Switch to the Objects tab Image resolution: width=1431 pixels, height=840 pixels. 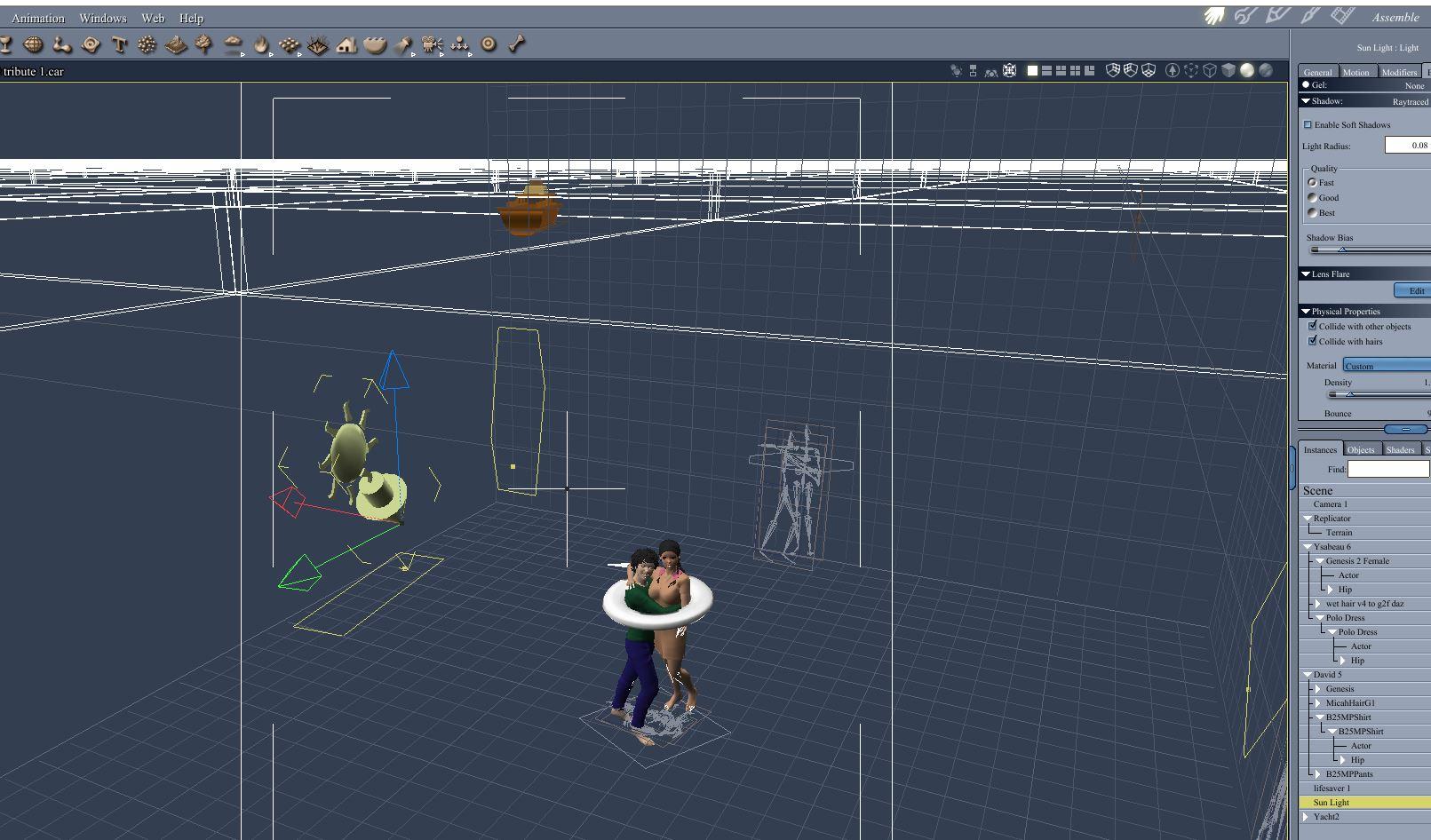(1361, 449)
